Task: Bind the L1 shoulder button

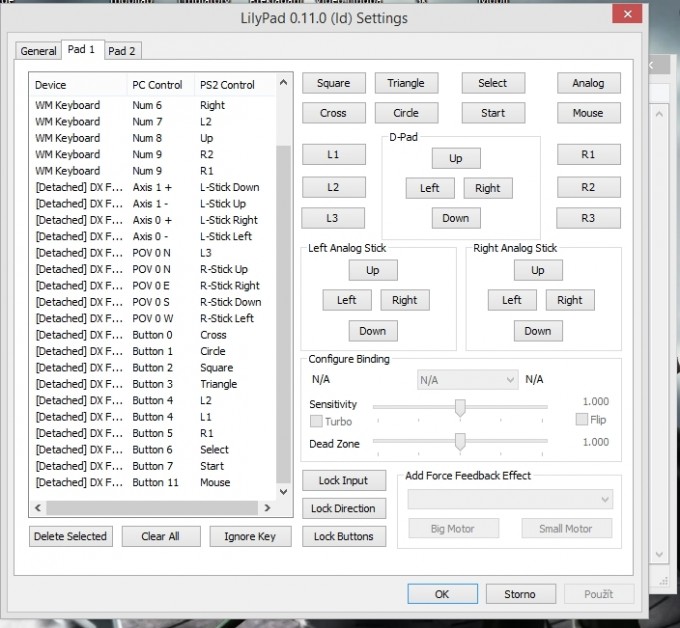Action: (x=333, y=154)
